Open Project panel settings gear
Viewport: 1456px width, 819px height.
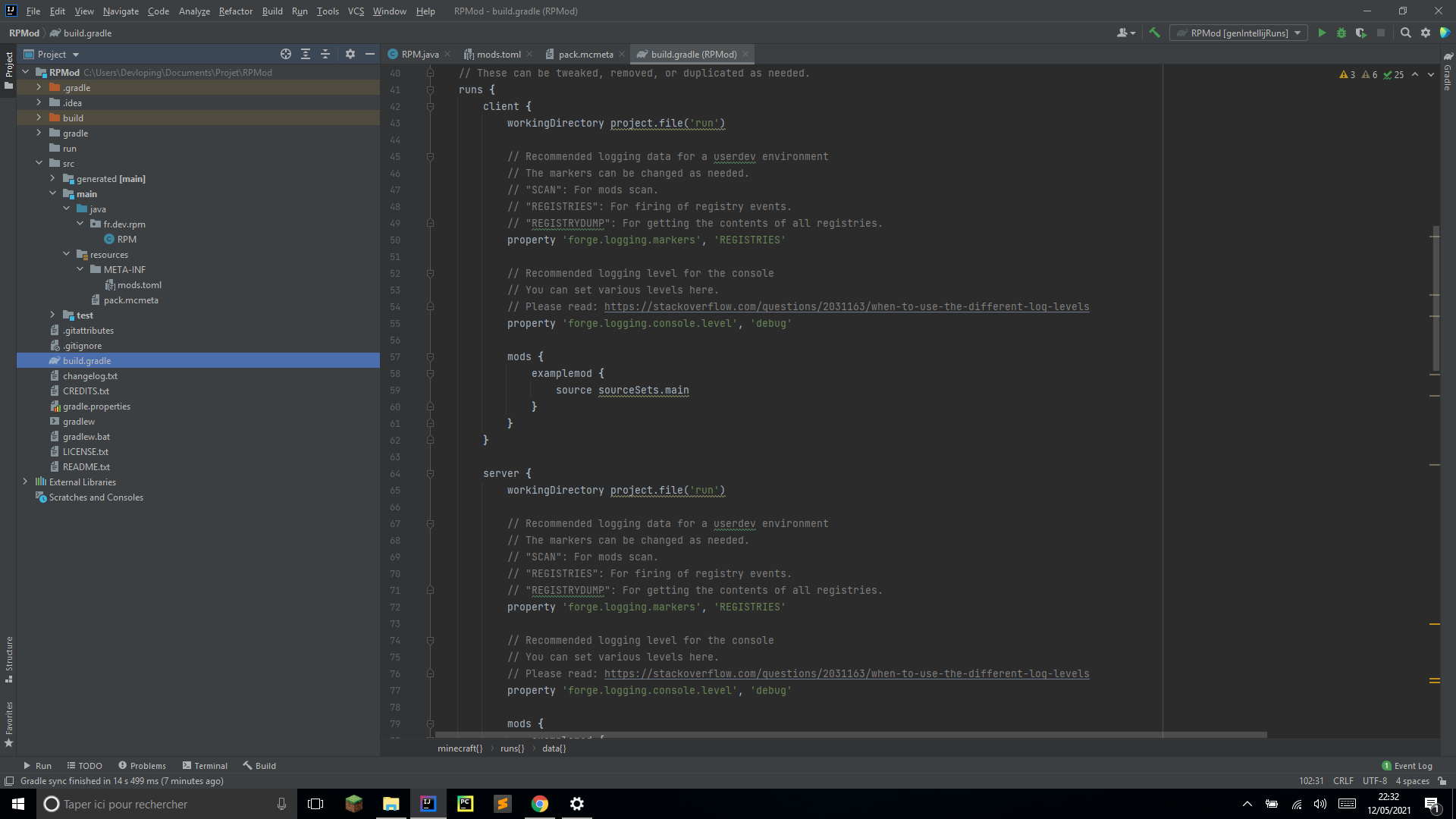[350, 54]
